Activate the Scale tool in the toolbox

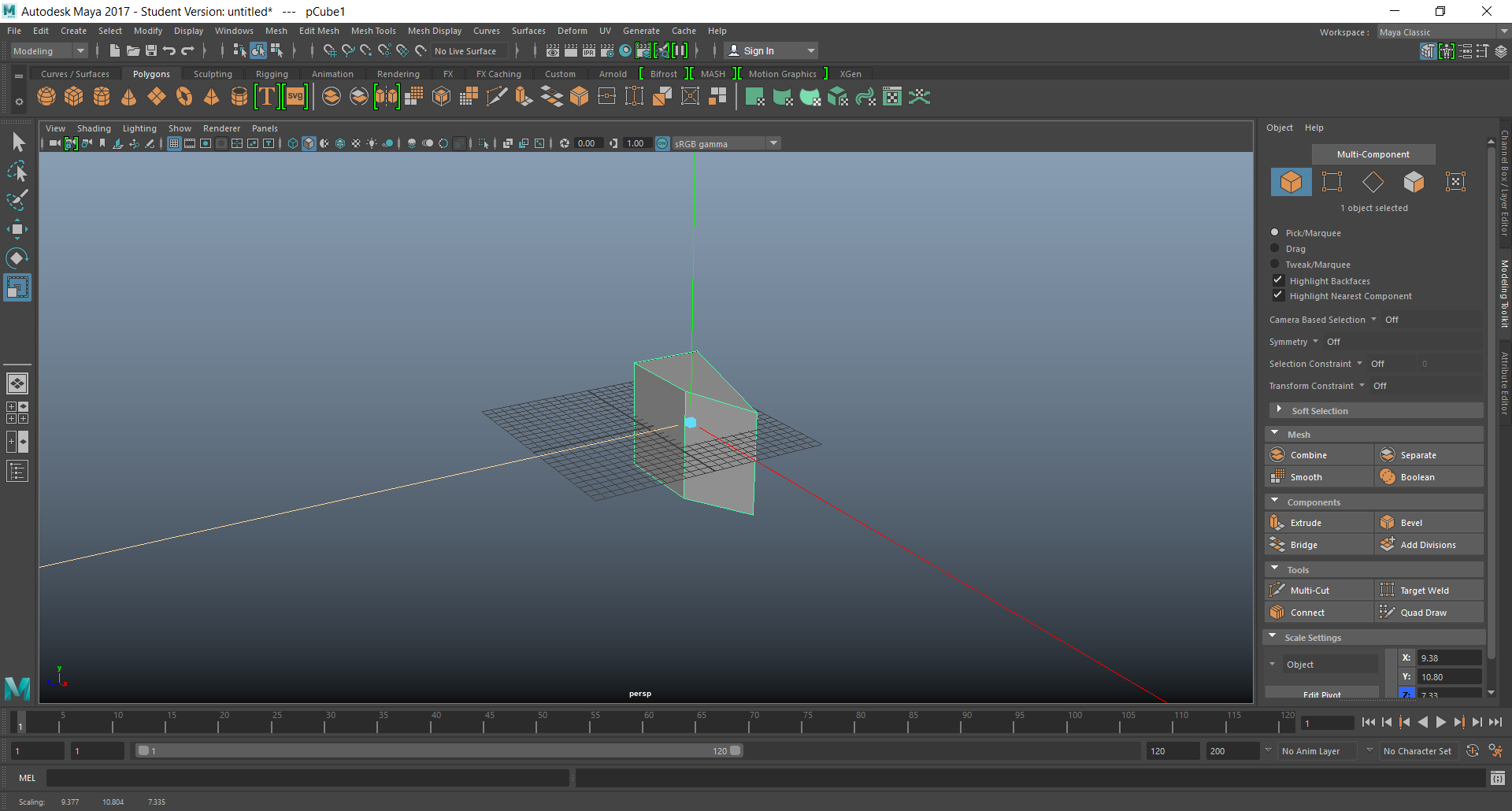[x=17, y=287]
